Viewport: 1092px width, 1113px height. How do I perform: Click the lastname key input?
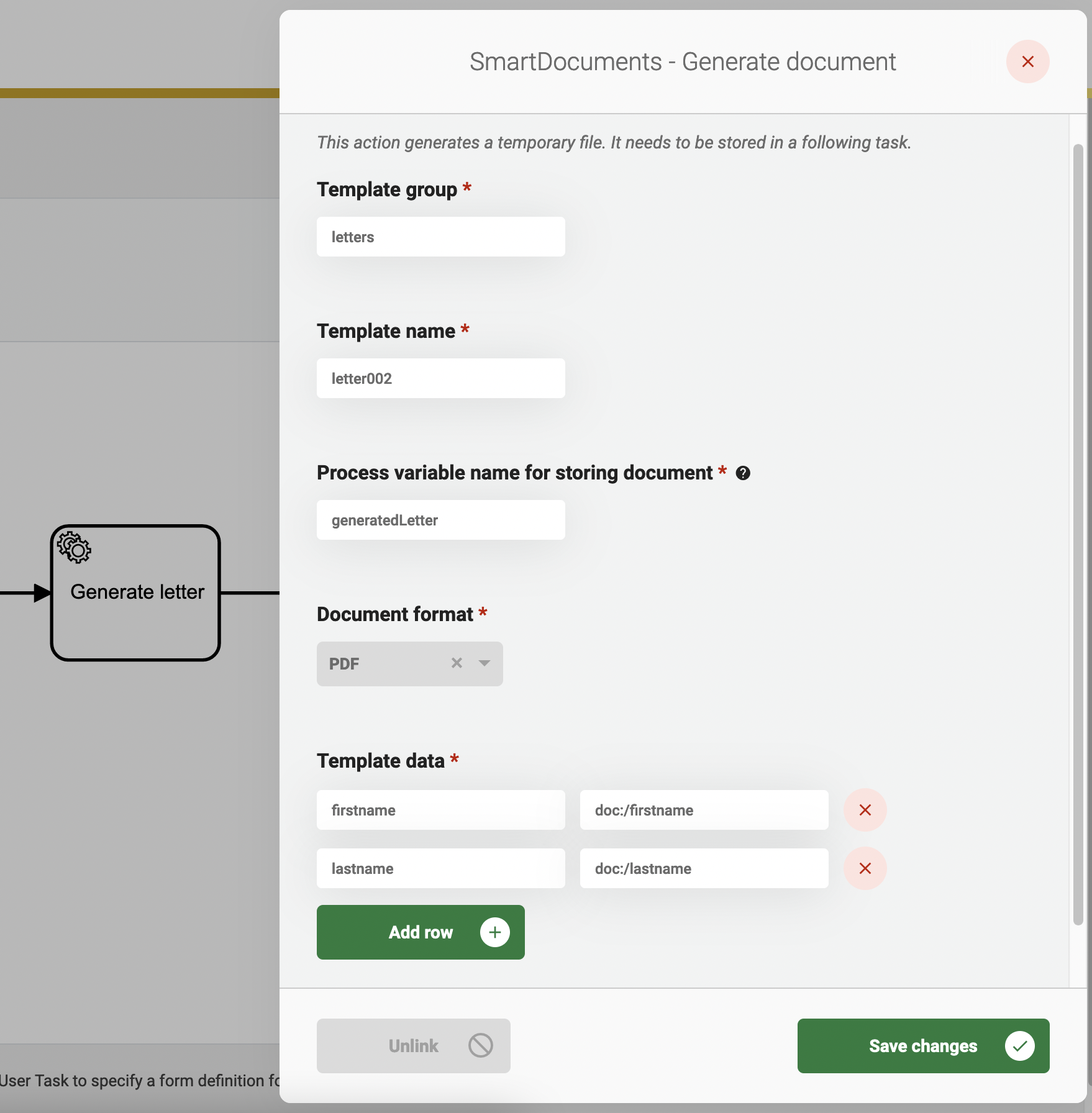440,868
